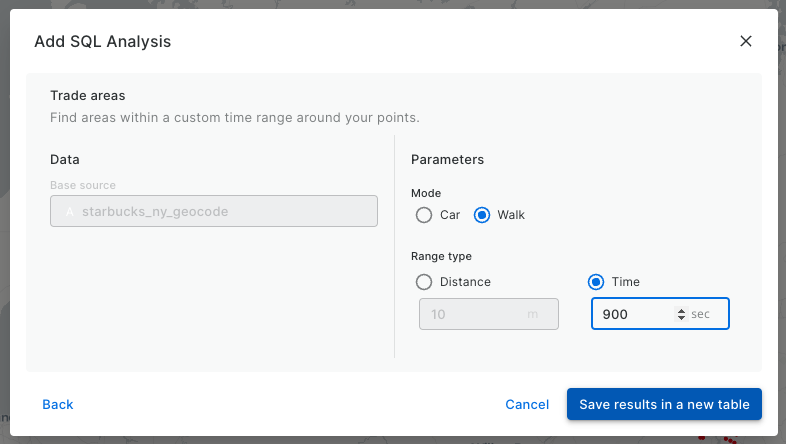Click the Trade areas heading
The image size is (786, 444).
pos(88,96)
